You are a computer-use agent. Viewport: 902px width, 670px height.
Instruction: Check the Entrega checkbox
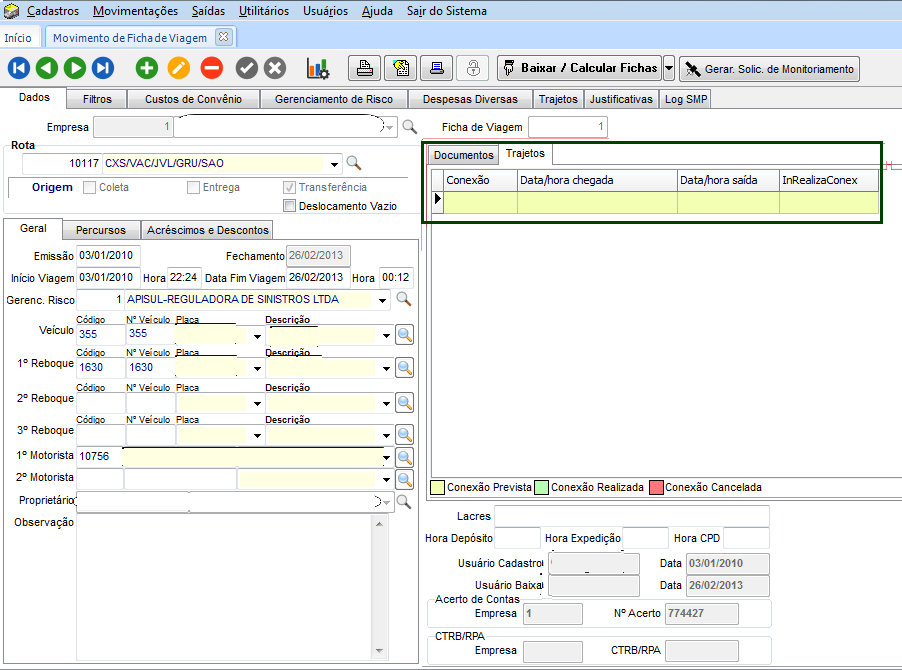194,187
